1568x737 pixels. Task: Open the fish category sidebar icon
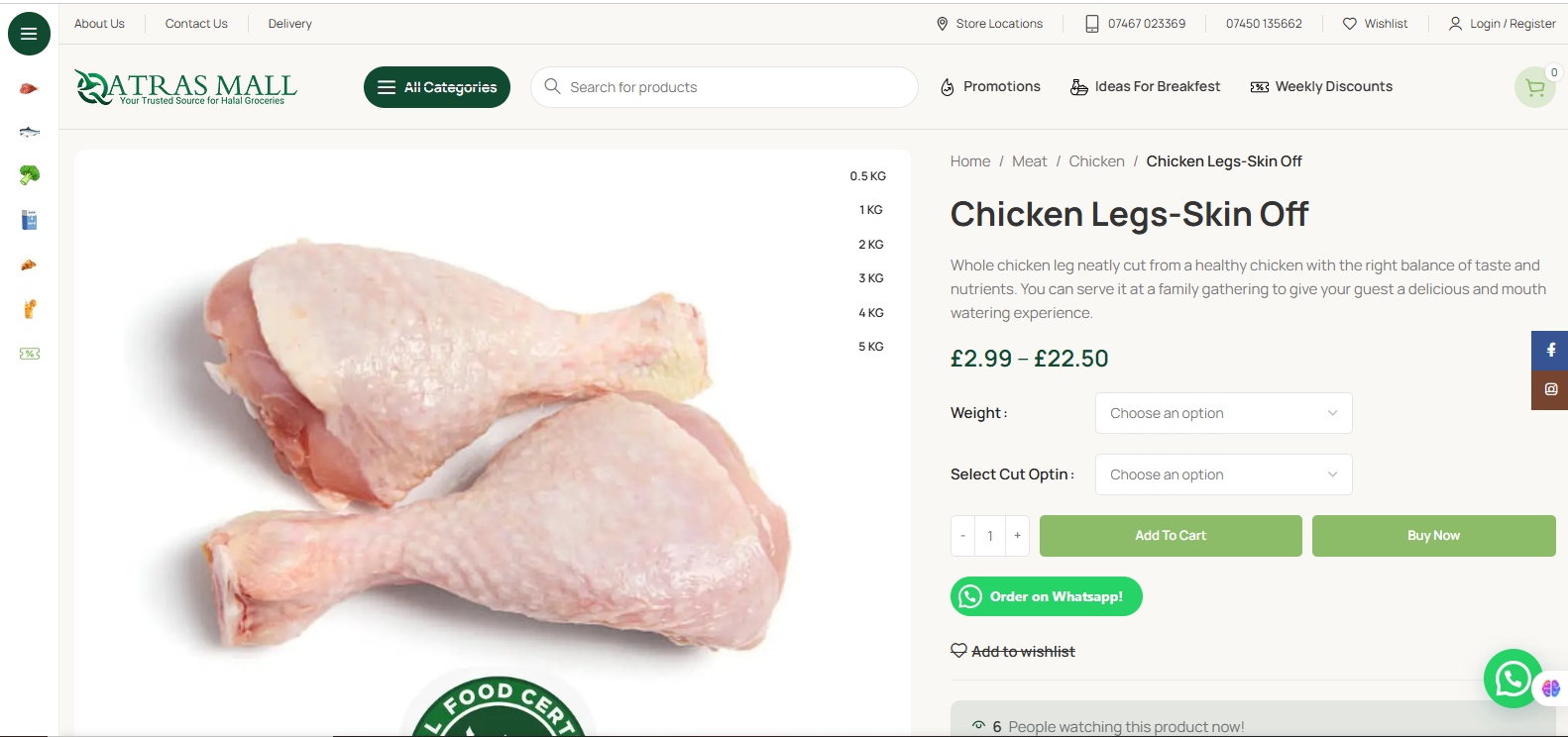point(29,132)
